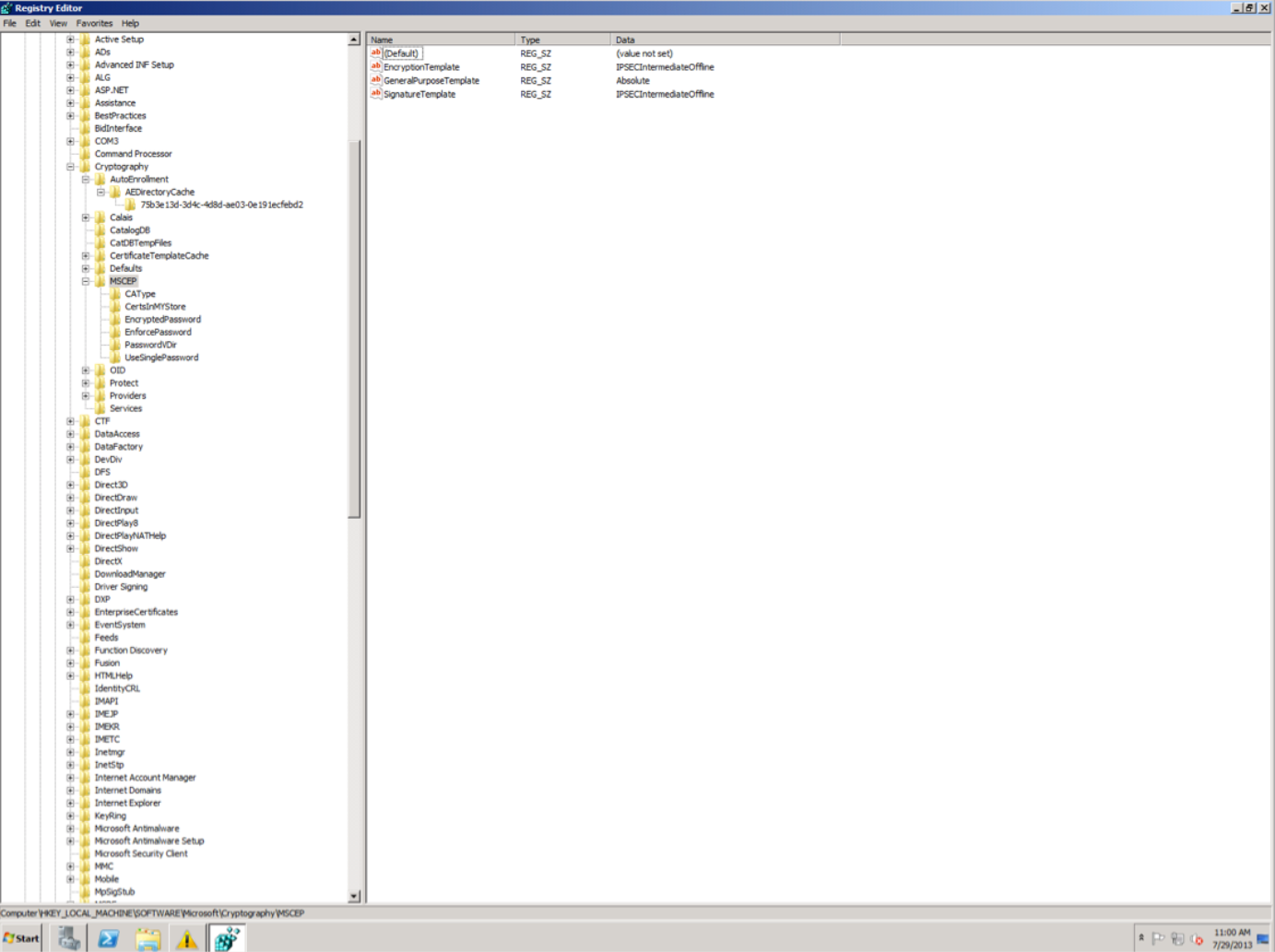Click the tree scrollbar down arrow
This screenshot has height=952, width=1275.
tap(354, 896)
